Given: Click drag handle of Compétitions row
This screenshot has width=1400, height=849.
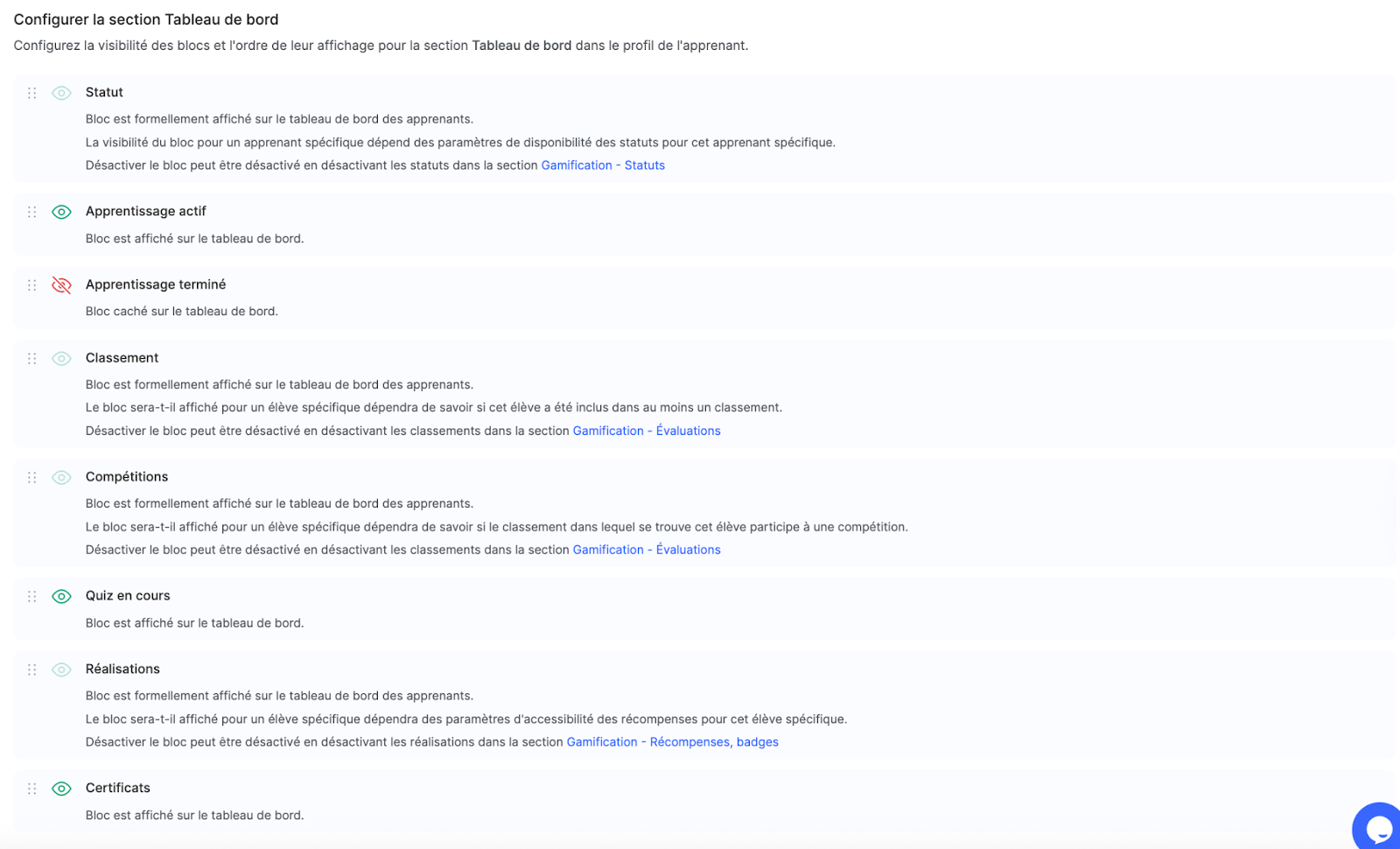Looking at the screenshot, I should point(32,477).
